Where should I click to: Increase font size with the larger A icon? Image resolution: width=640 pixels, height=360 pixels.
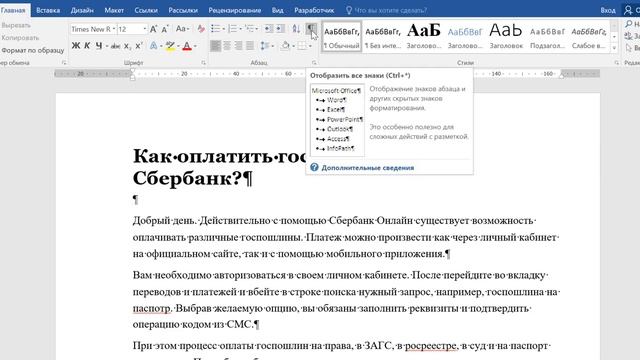tap(153, 29)
